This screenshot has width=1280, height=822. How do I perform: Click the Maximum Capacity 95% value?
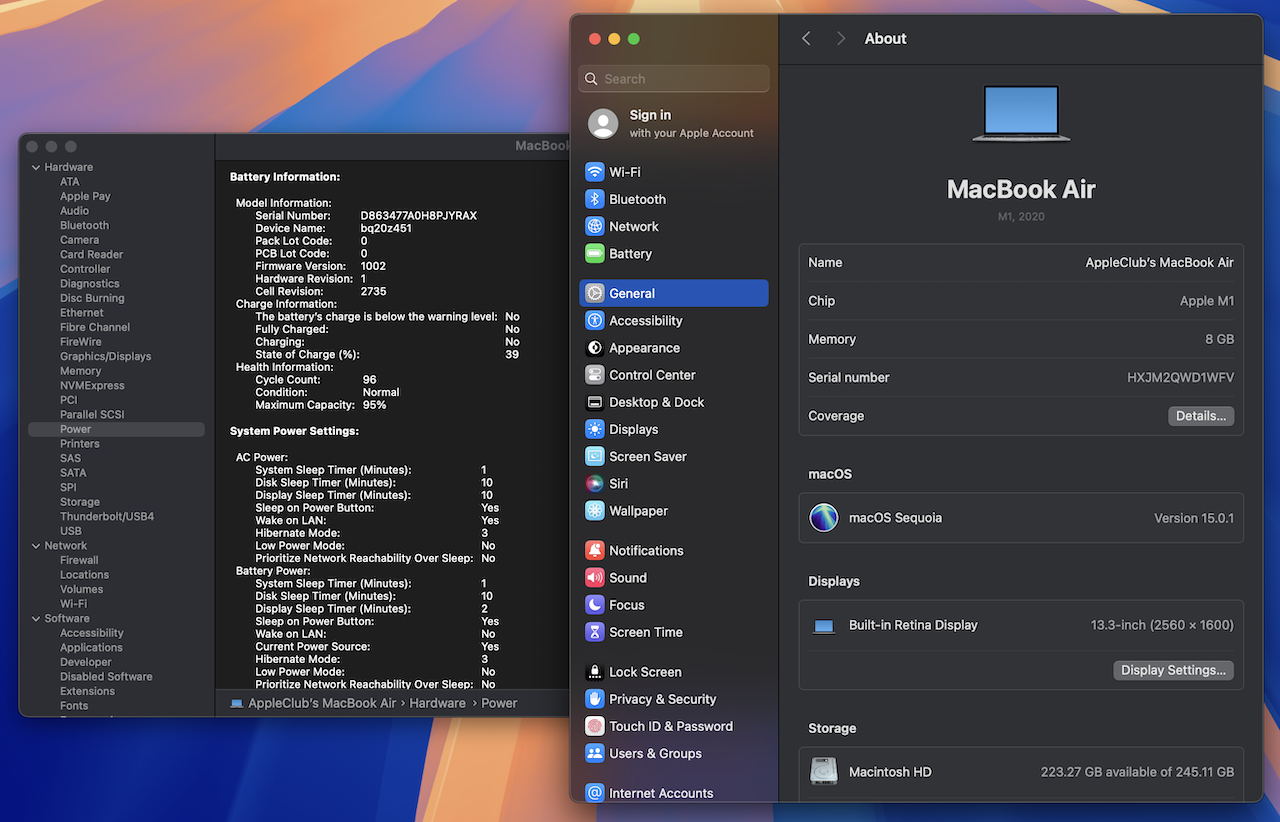coord(374,405)
